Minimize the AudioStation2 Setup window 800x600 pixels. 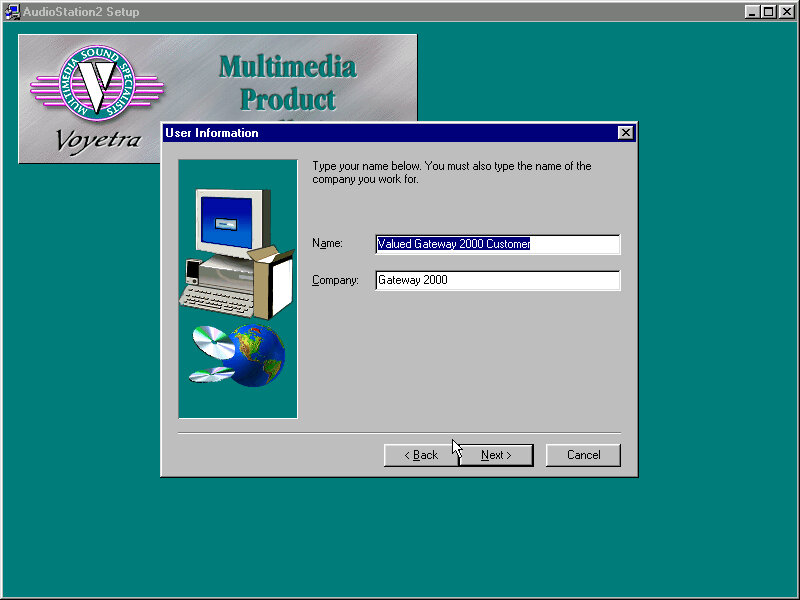752,12
